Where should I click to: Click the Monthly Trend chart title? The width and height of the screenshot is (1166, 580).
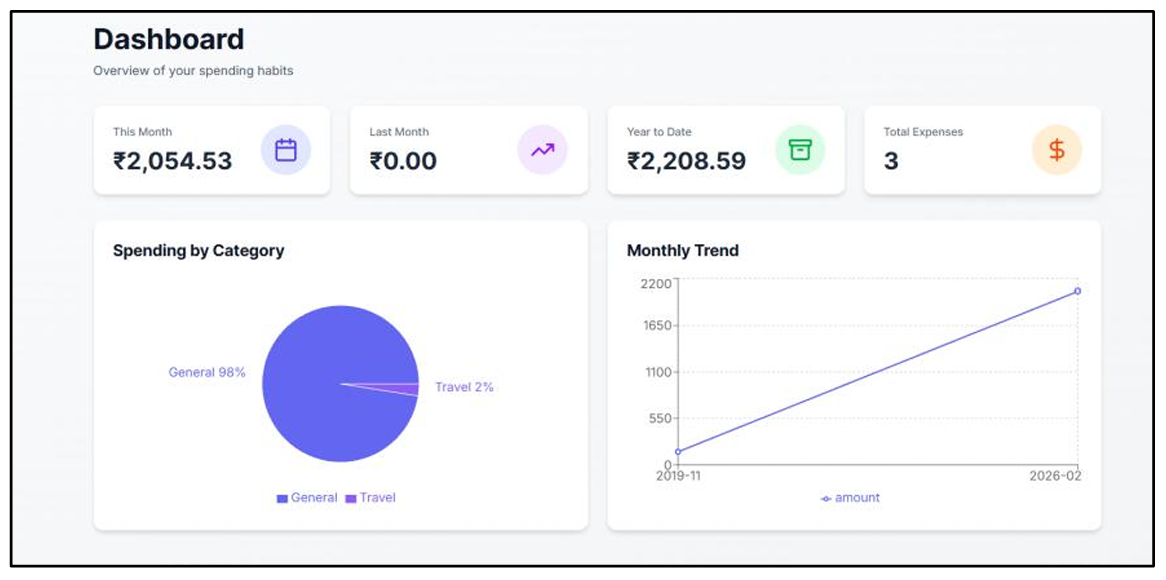683,251
